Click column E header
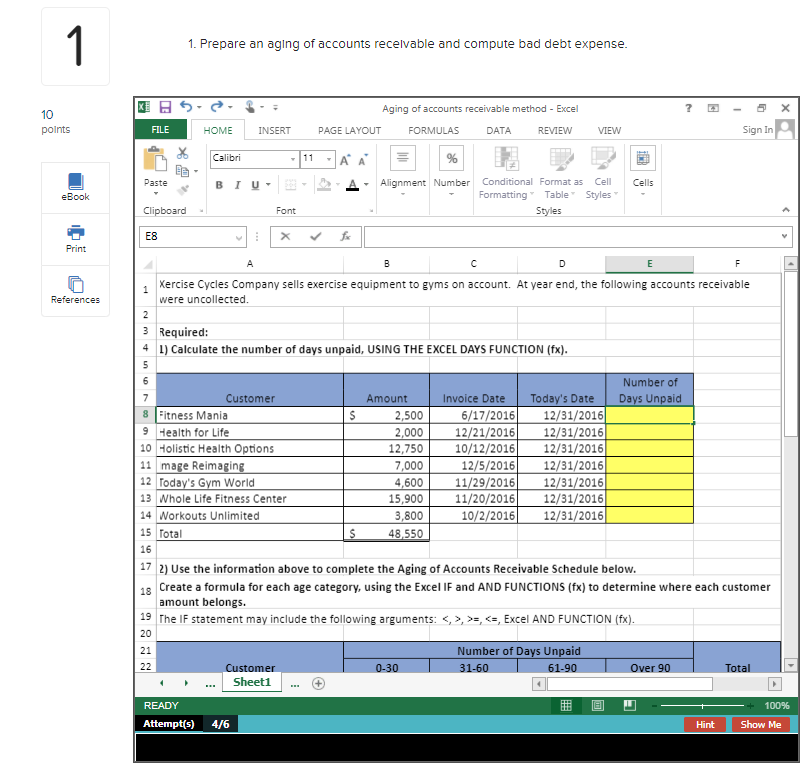This screenshot has height=771, width=807. tap(650, 264)
